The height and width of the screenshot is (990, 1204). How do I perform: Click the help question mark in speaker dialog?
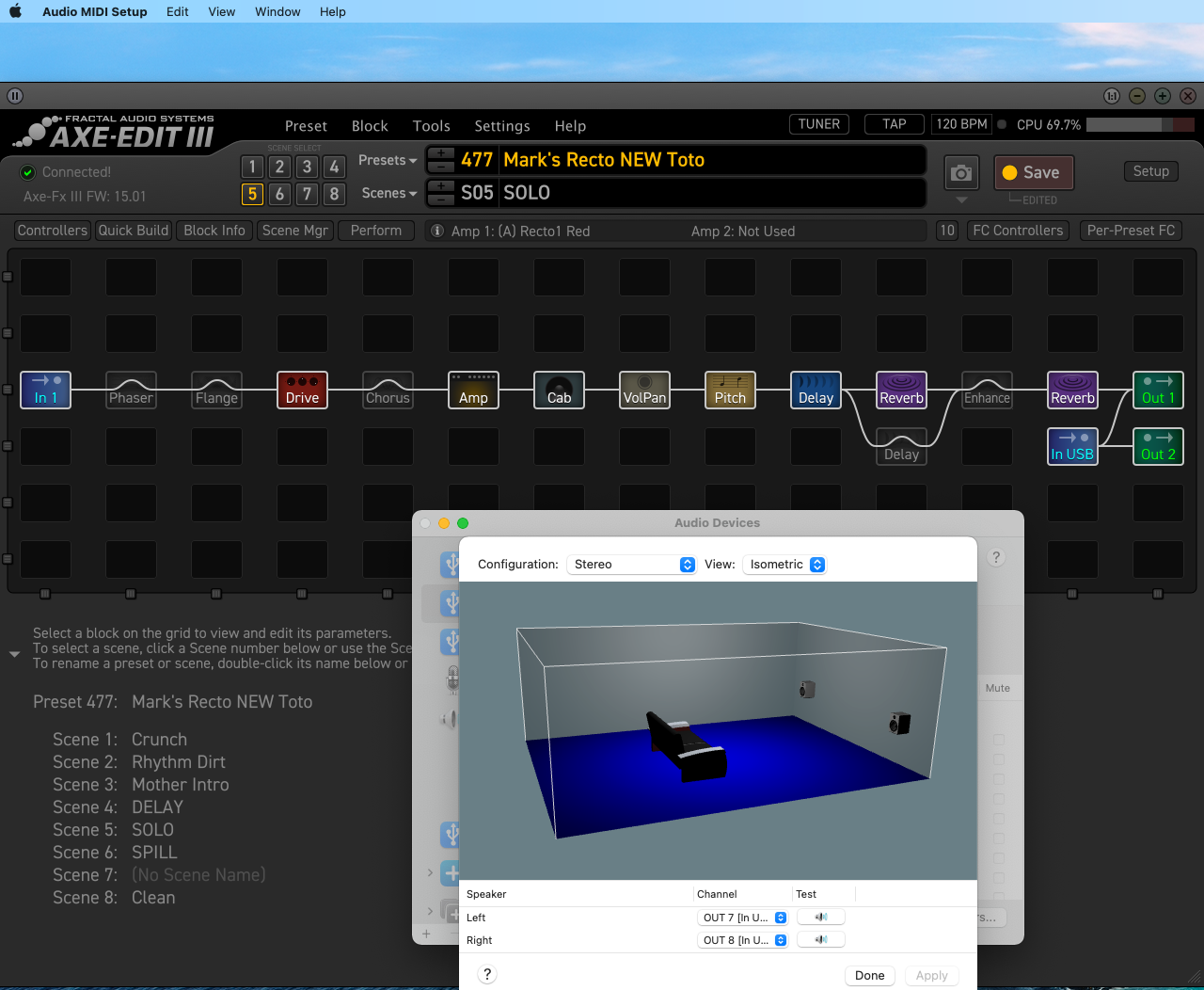[487, 975]
